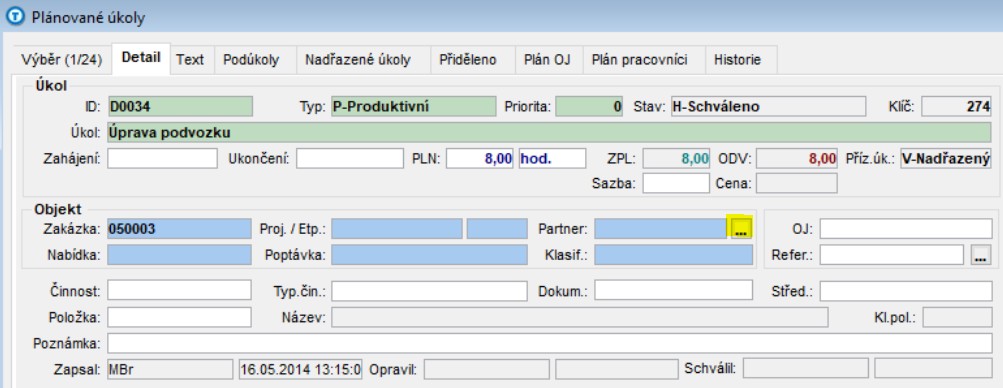This screenshot has height=388, width=1003.
Task: Click the Stav field H-Schváleno
Action: (768, 107)
